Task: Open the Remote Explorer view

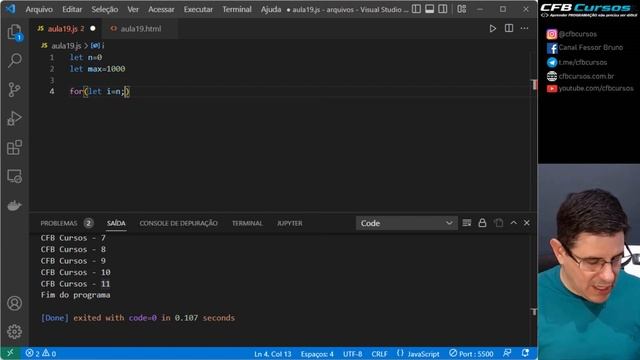Action: click(15, 176)
